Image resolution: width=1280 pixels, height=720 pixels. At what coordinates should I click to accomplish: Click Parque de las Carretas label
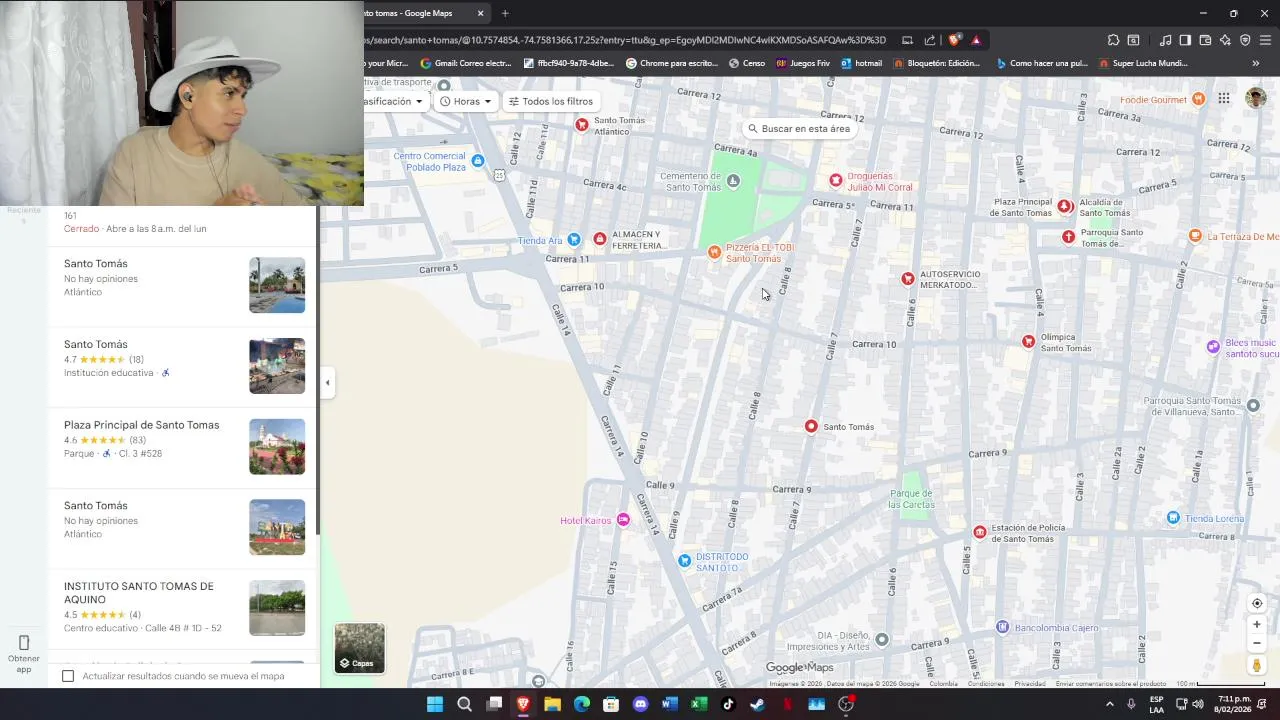912,499
